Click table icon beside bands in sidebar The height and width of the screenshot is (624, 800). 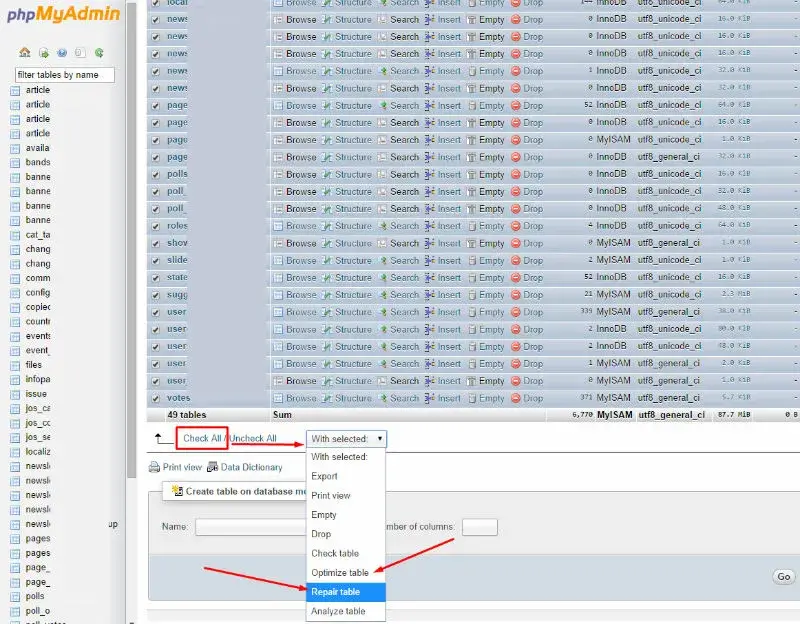(15, 163)
